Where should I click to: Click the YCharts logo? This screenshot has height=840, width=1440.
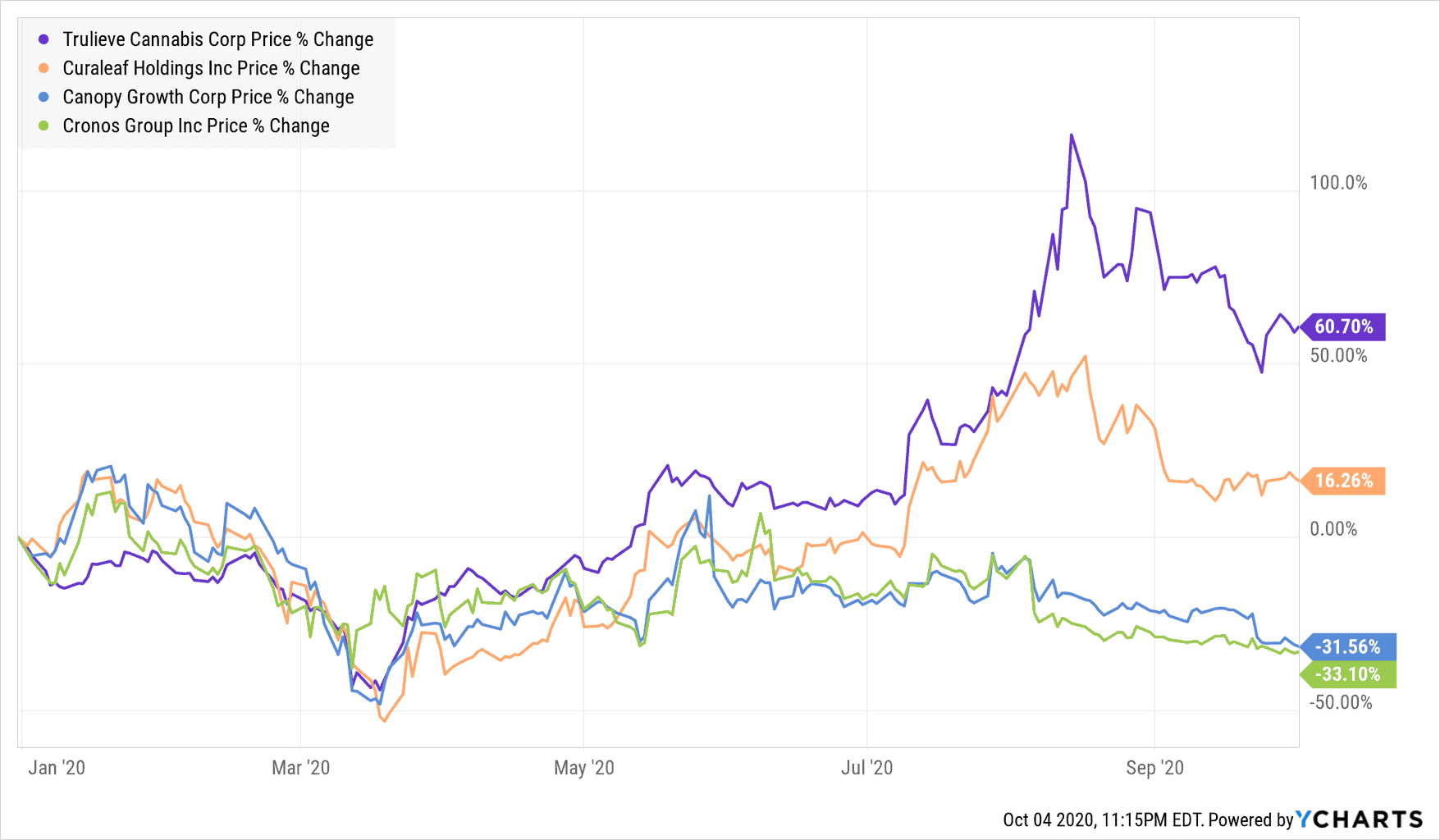(x=1359, y=819)
